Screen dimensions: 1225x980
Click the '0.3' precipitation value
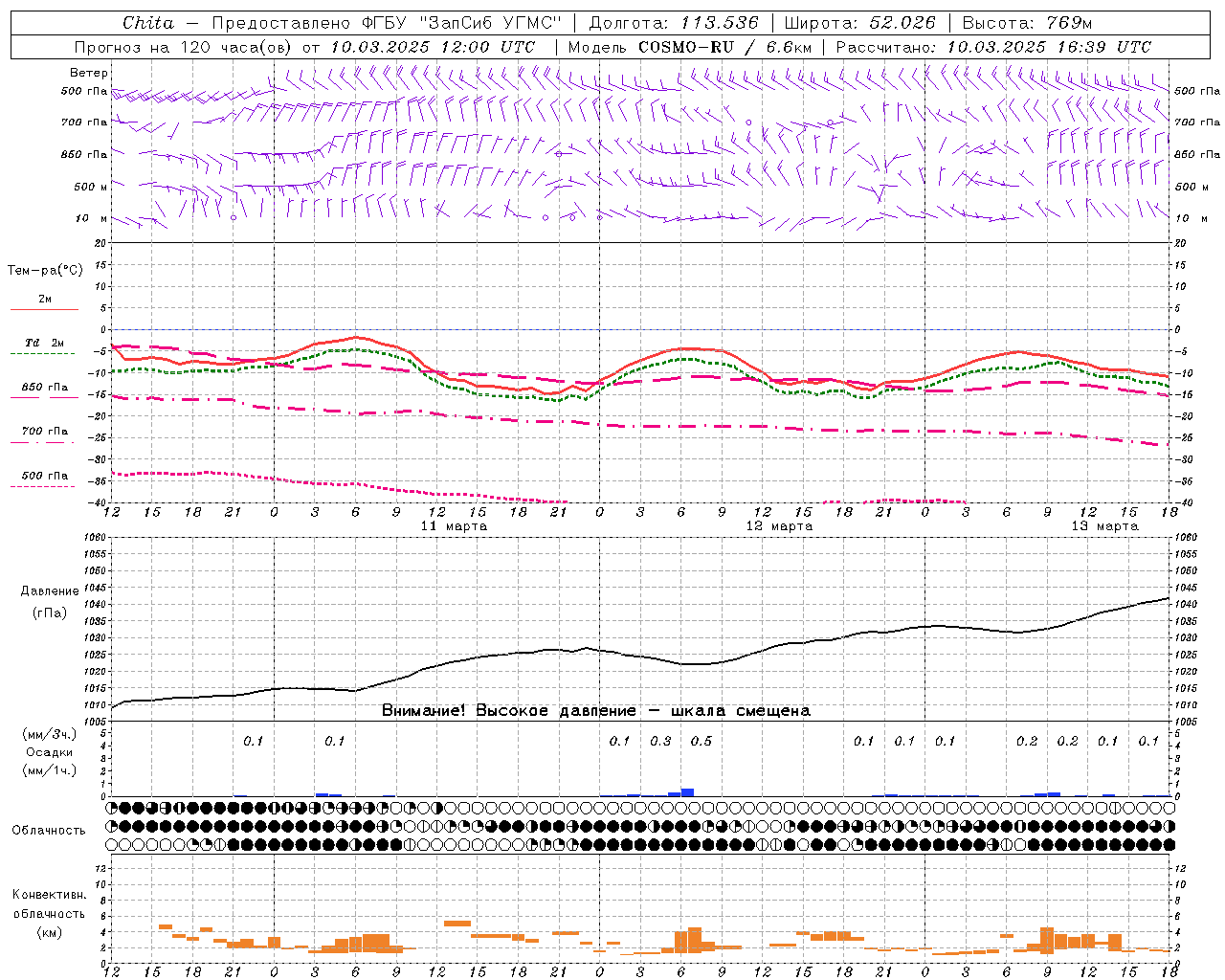point(661,742)
